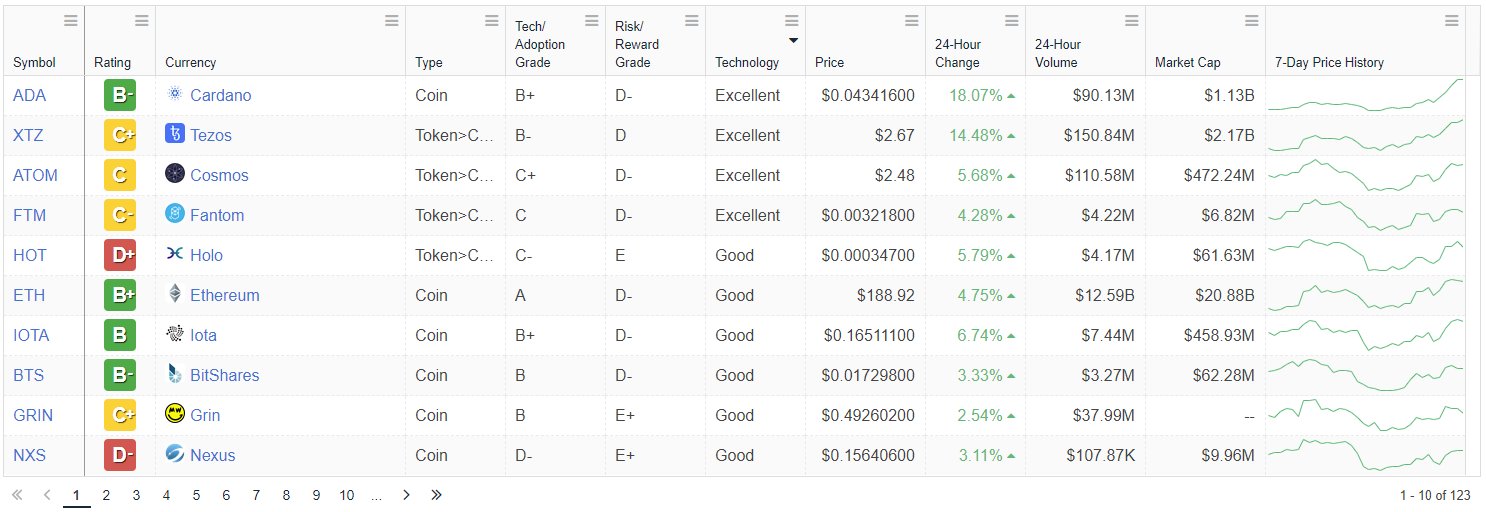The image size is (1486, 512).
Task: Open the 7-Day Price History column menu icon
Action: [x=1452, y=21]
